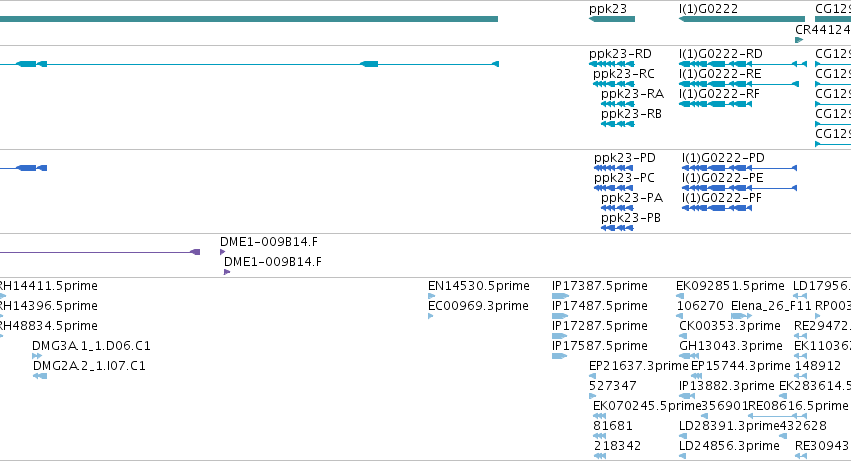Screen dimensions: 851x461
Task: Select the IP17387.5prime EST feature
Action: (560, 296)
